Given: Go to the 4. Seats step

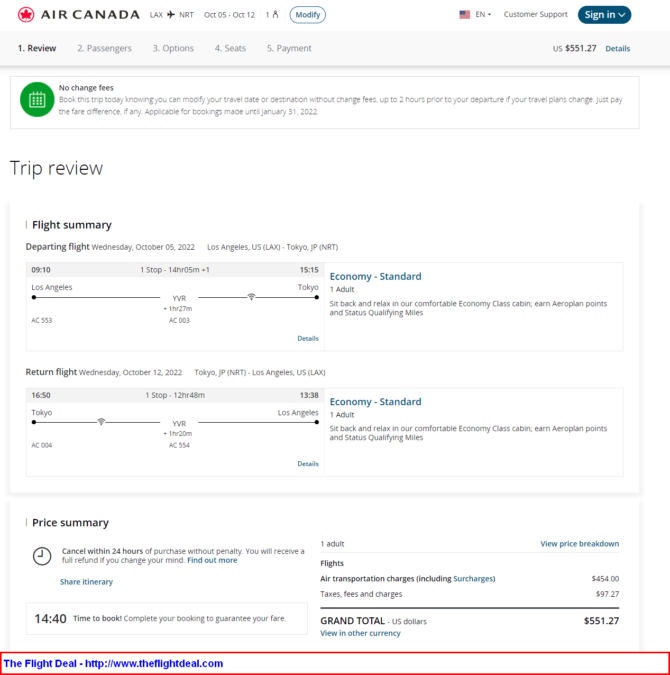Looking at the screenshot, I should 230,48.
